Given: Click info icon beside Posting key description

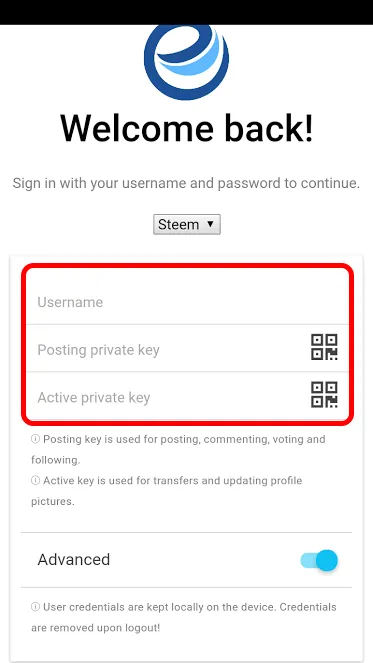Looking at the screenshot, I should click(36, 439).
